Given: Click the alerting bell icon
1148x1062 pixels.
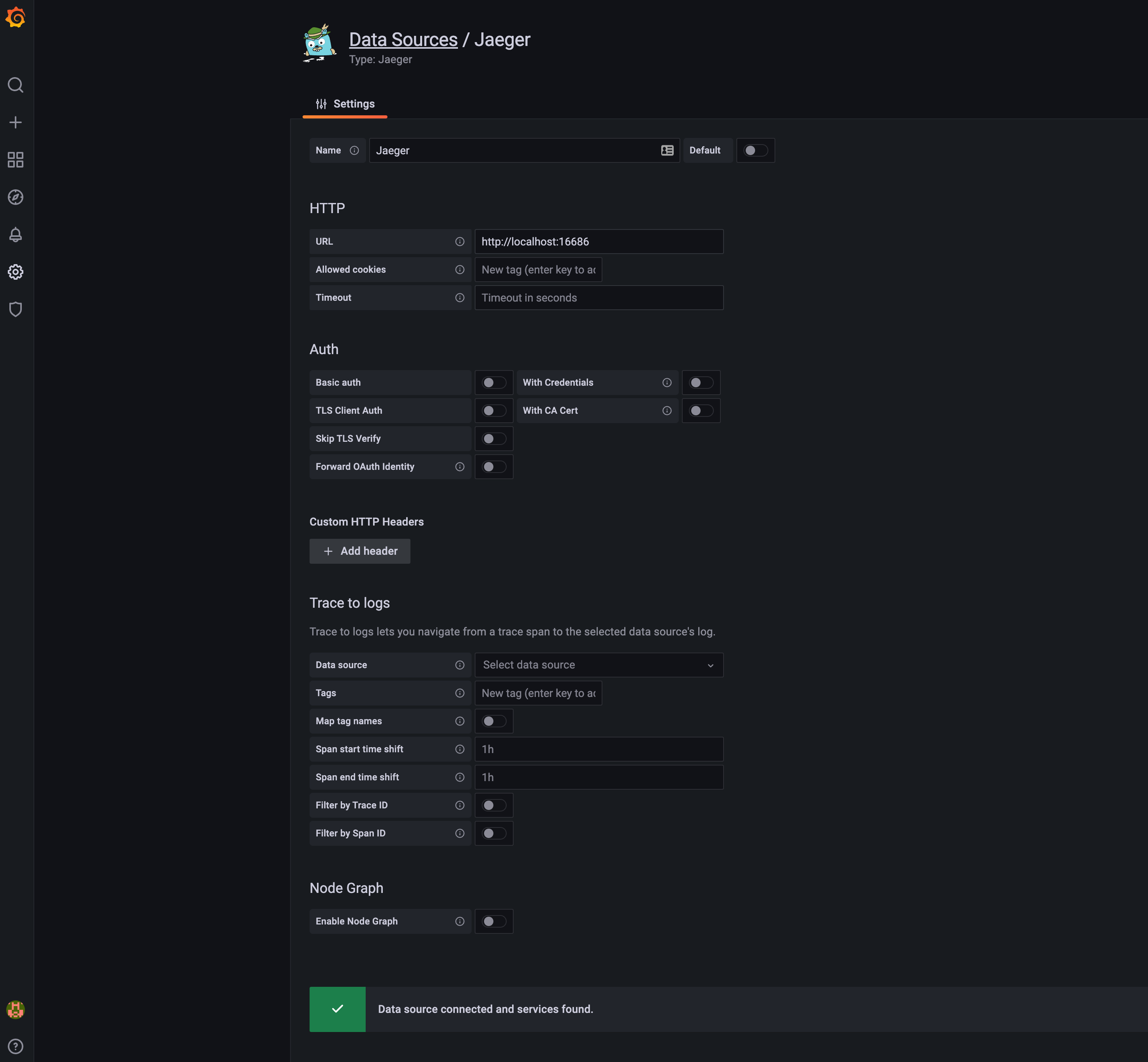Looking at the screenshot, I should pyautogui.click(x=15, y=235).
